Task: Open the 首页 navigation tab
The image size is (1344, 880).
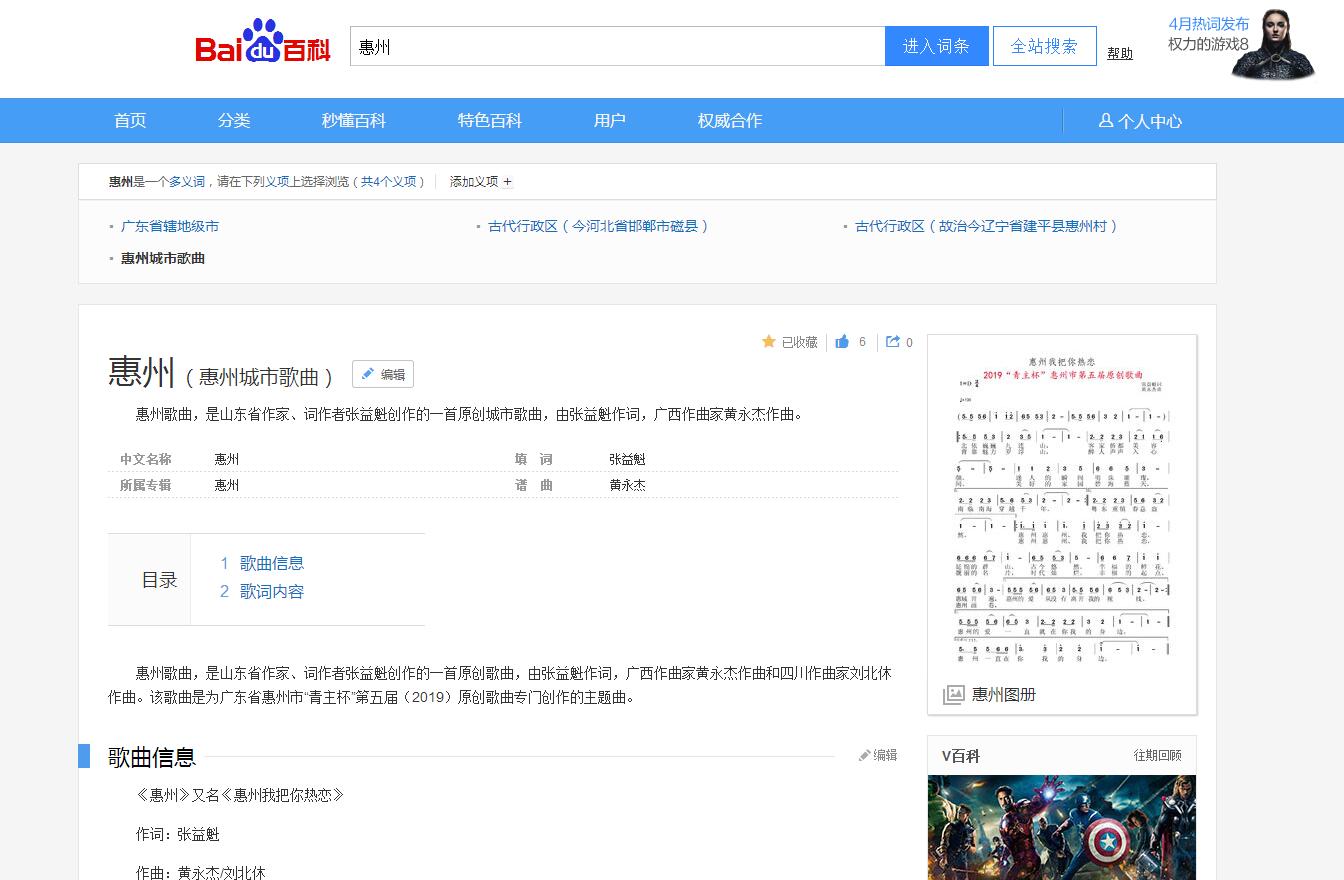Action: pyautogui.click(x=130, y=121)
